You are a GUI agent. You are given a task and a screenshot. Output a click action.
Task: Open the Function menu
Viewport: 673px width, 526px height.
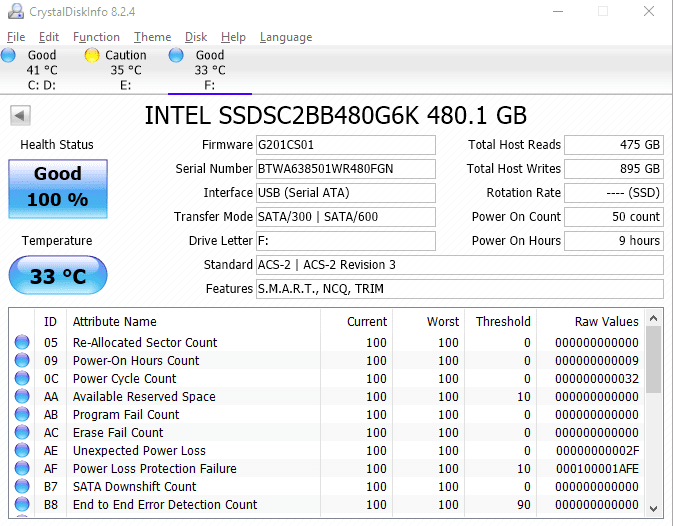(96, 37)
